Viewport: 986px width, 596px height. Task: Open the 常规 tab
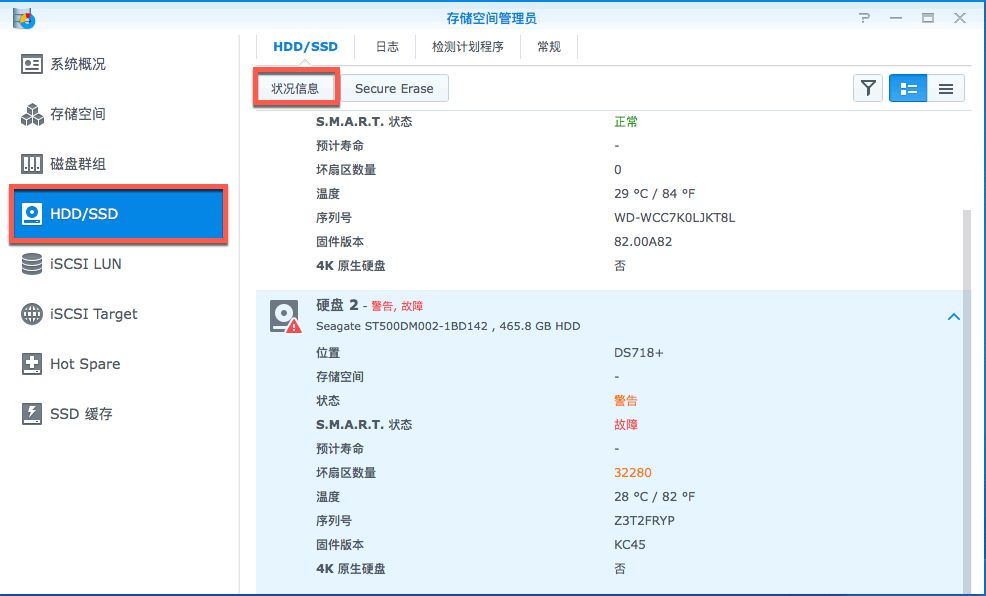pos(549,47)
